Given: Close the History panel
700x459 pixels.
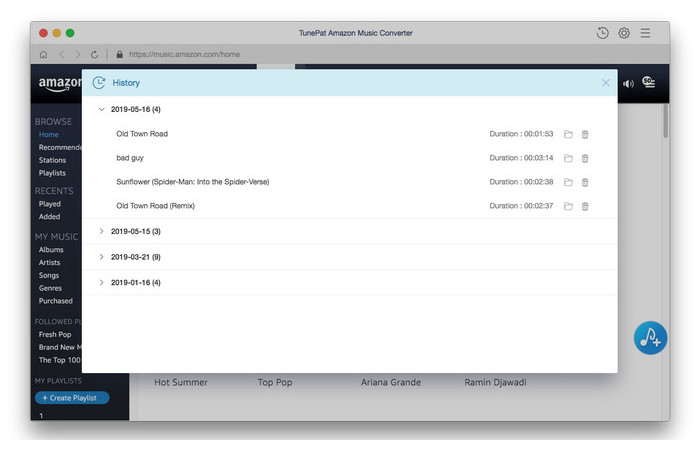Looking at the screenshot, I should (605, 83).
